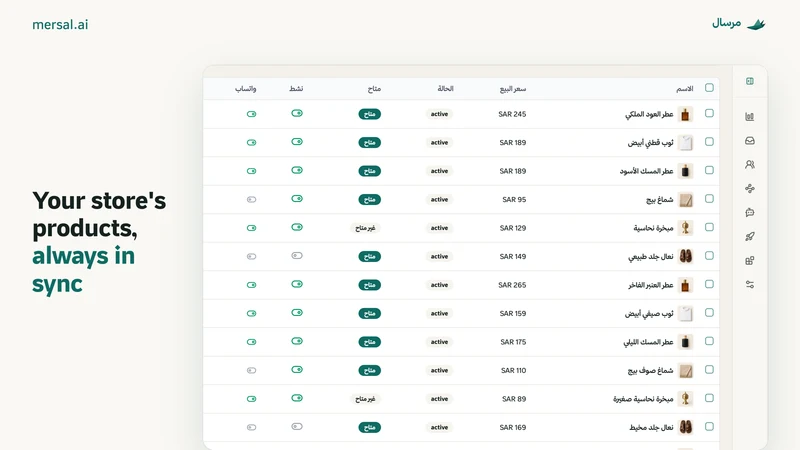The width and height of the screenshot is (800, 450).
Task: Check the box for the SAR 129 product
Action: click(709, 228)
